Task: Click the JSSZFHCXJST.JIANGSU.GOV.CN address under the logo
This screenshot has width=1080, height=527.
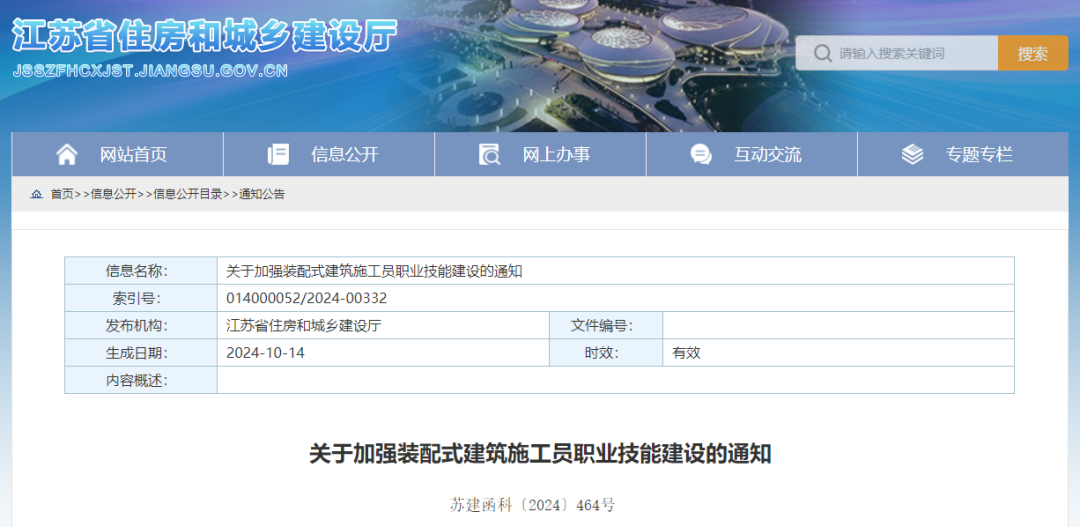Action: 151,71
